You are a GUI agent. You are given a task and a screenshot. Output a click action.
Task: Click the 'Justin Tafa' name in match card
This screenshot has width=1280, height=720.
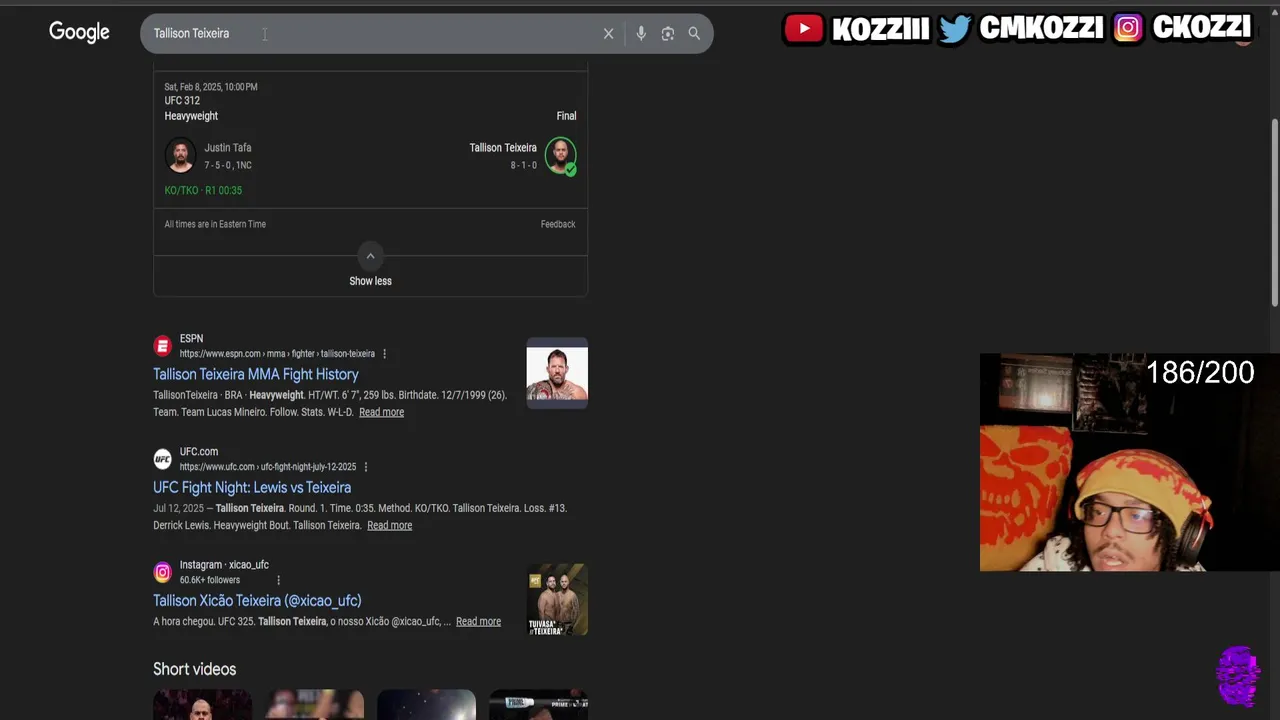tap(228, 148)
